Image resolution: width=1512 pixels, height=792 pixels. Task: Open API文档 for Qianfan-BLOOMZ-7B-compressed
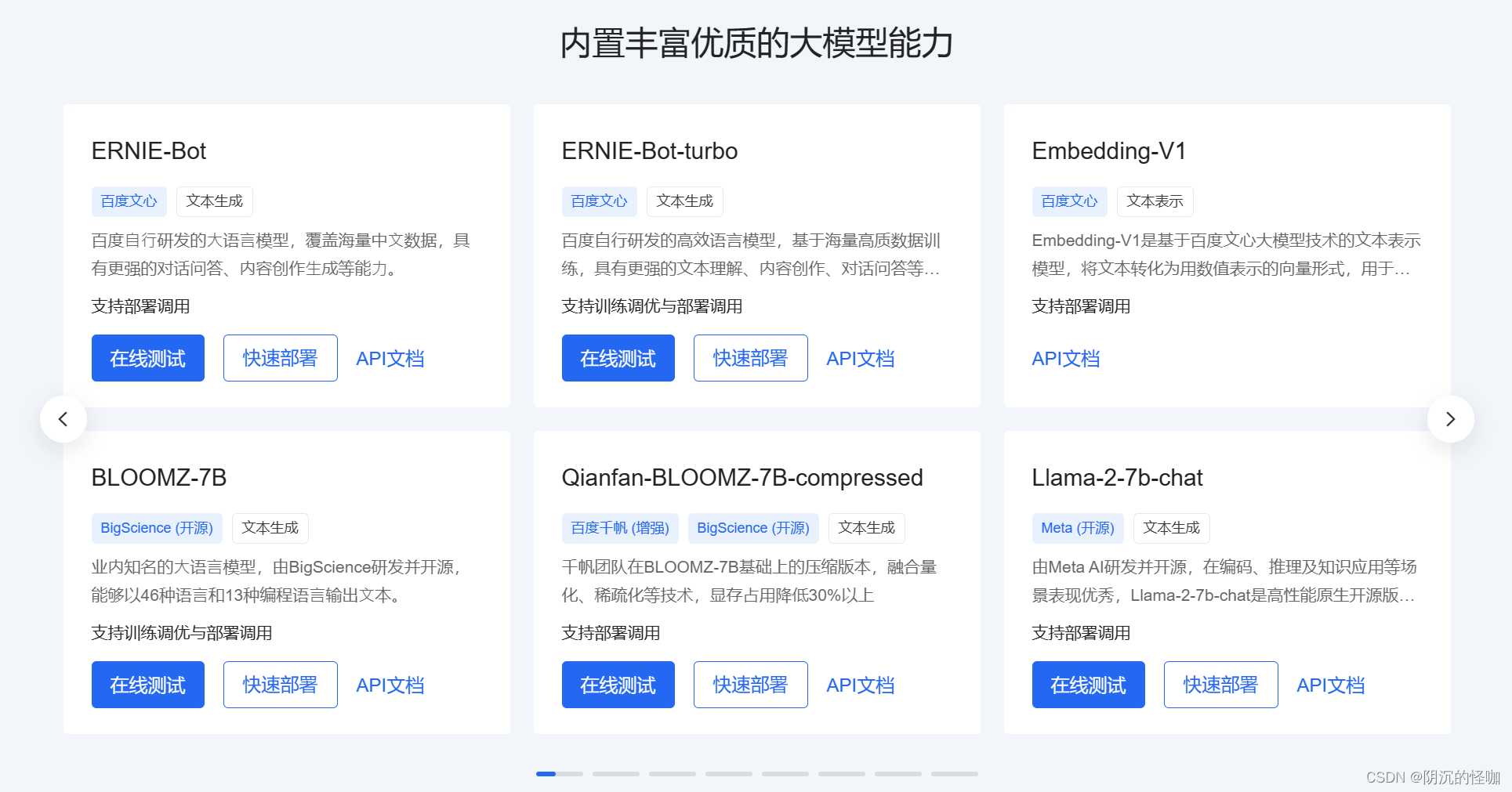(x=861, y=685)
